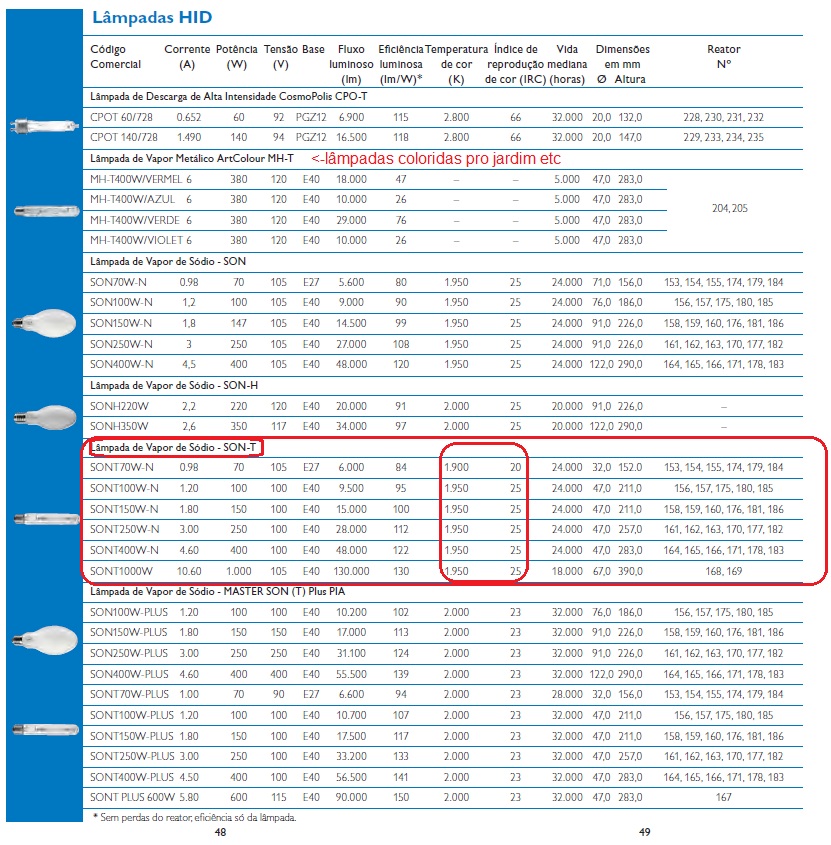Click reactor number '167'
831x845 pixels.
click(x=724, y=797)
